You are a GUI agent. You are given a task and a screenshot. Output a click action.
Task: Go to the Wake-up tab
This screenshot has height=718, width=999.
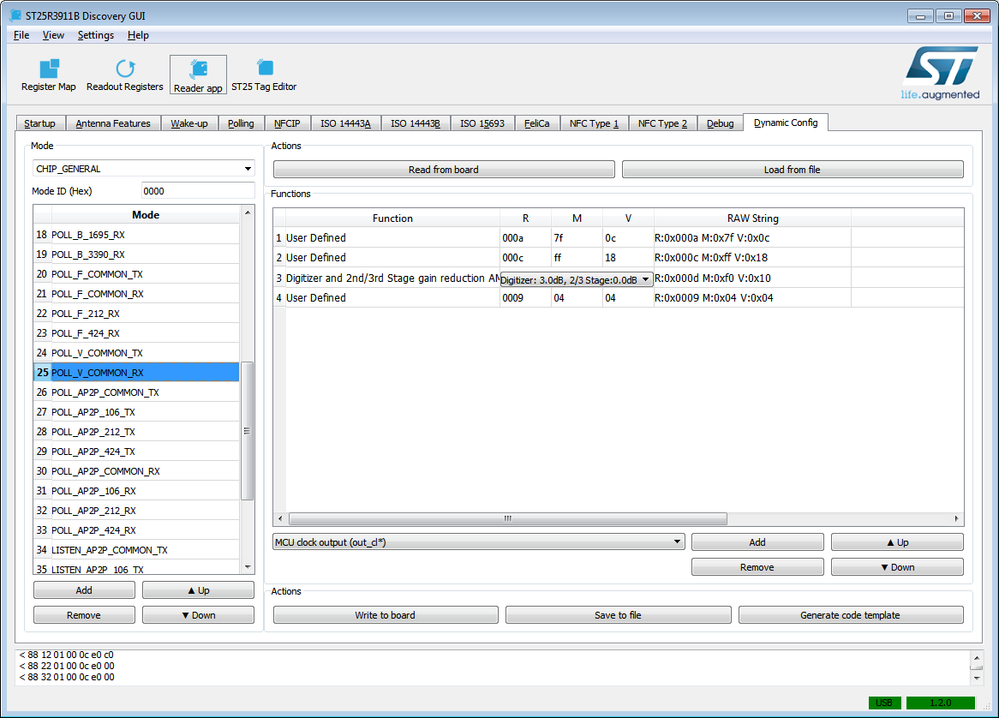[x=189, y=124]
